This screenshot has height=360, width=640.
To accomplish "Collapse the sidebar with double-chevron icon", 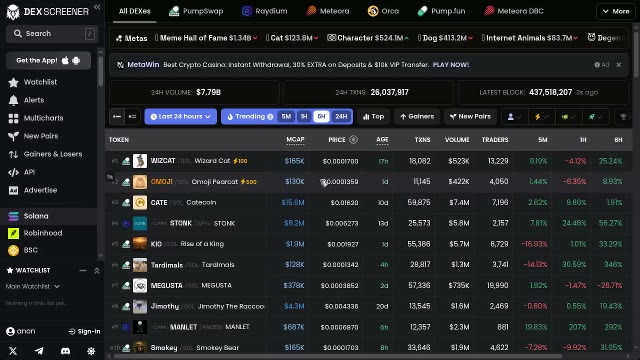I will click(x=97, y=7).
